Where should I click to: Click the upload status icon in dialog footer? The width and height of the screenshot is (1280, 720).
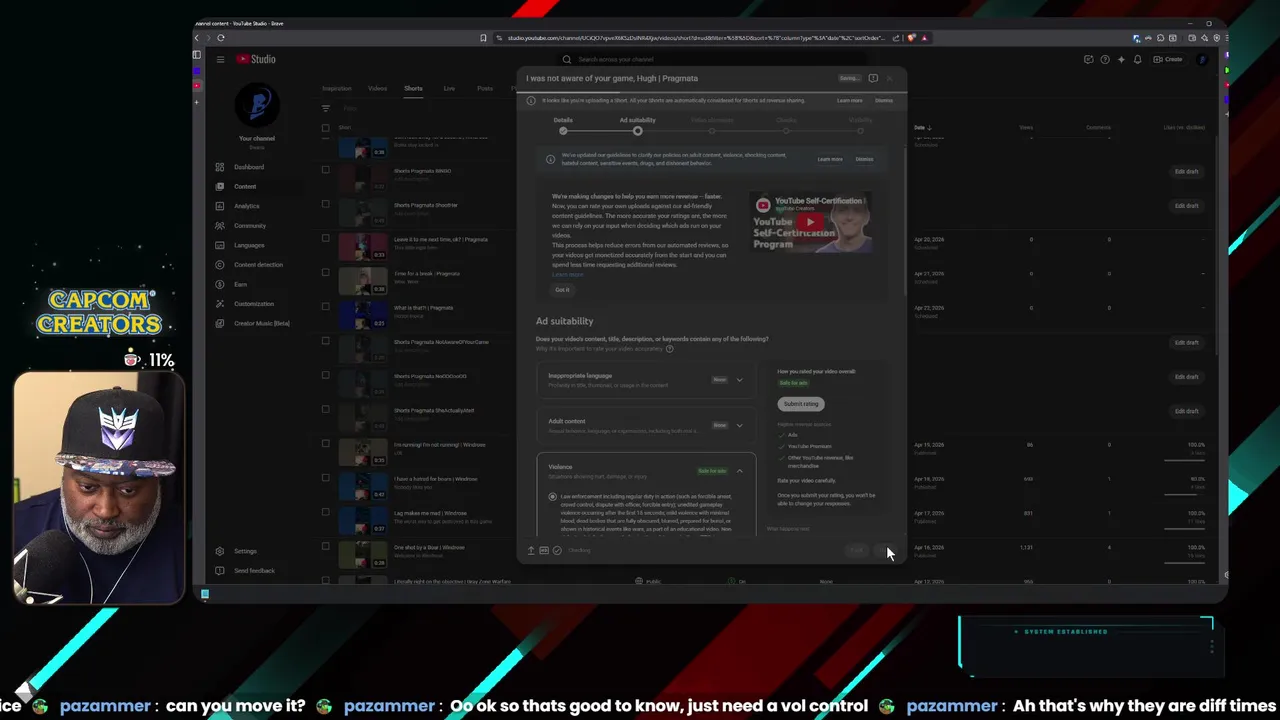pos(531,550)
